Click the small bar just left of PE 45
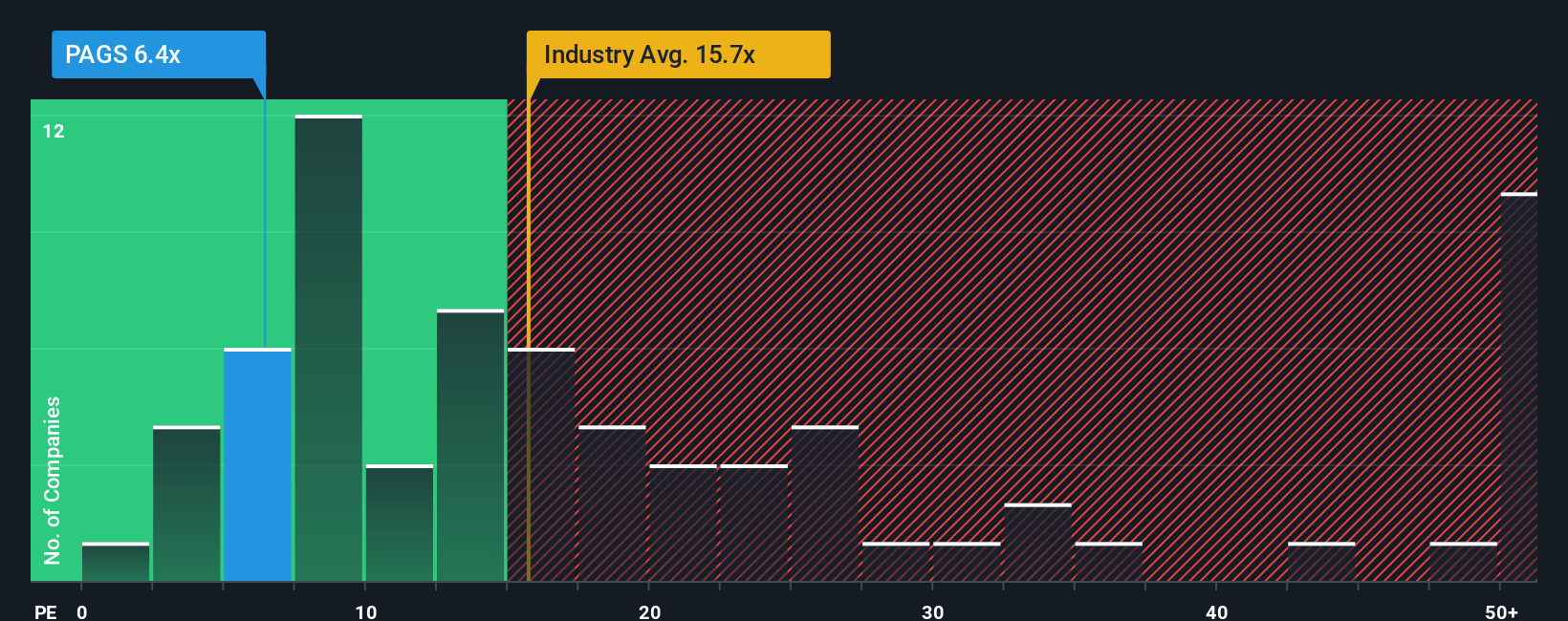The width and height of the screenshot is (1568, 621). click(1321, 562)
